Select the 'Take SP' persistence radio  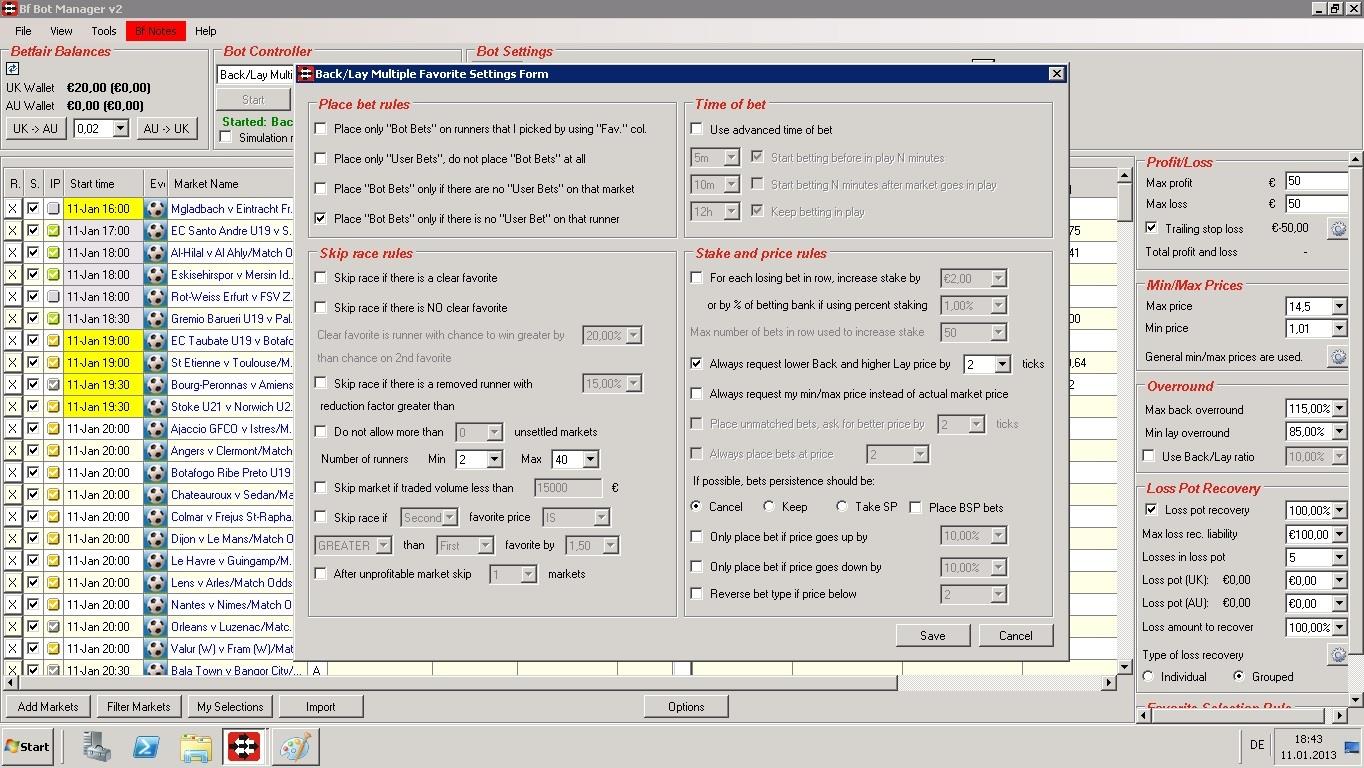tap(842, 507)
